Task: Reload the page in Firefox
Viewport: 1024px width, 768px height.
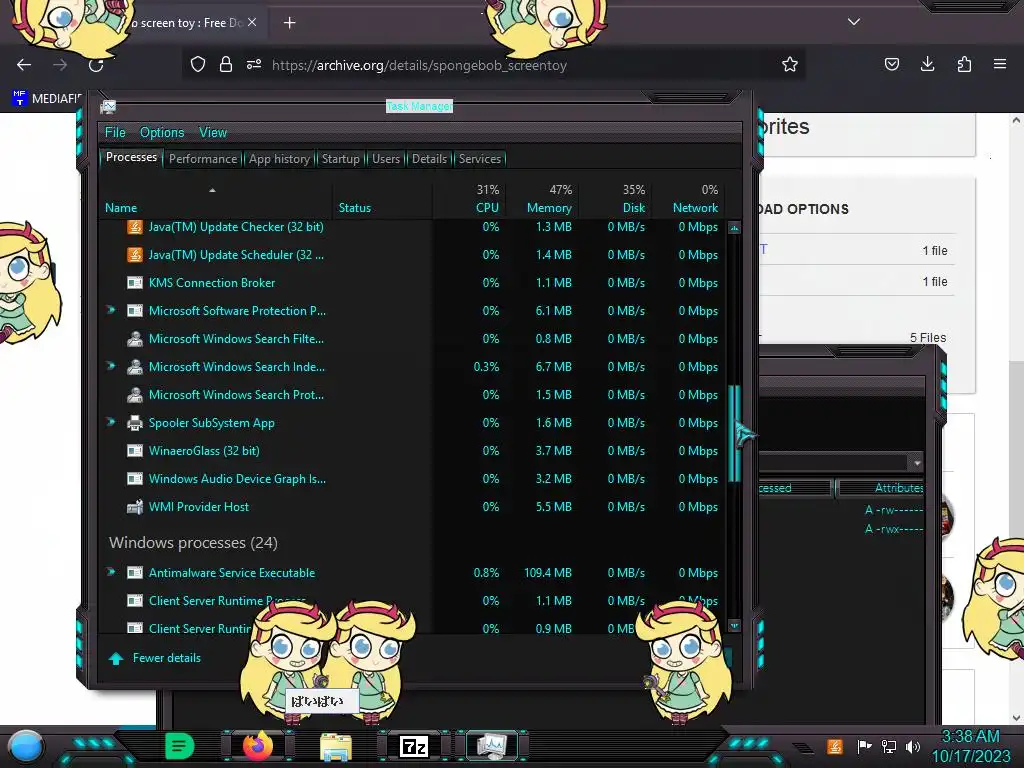Action: click(96, 65)
